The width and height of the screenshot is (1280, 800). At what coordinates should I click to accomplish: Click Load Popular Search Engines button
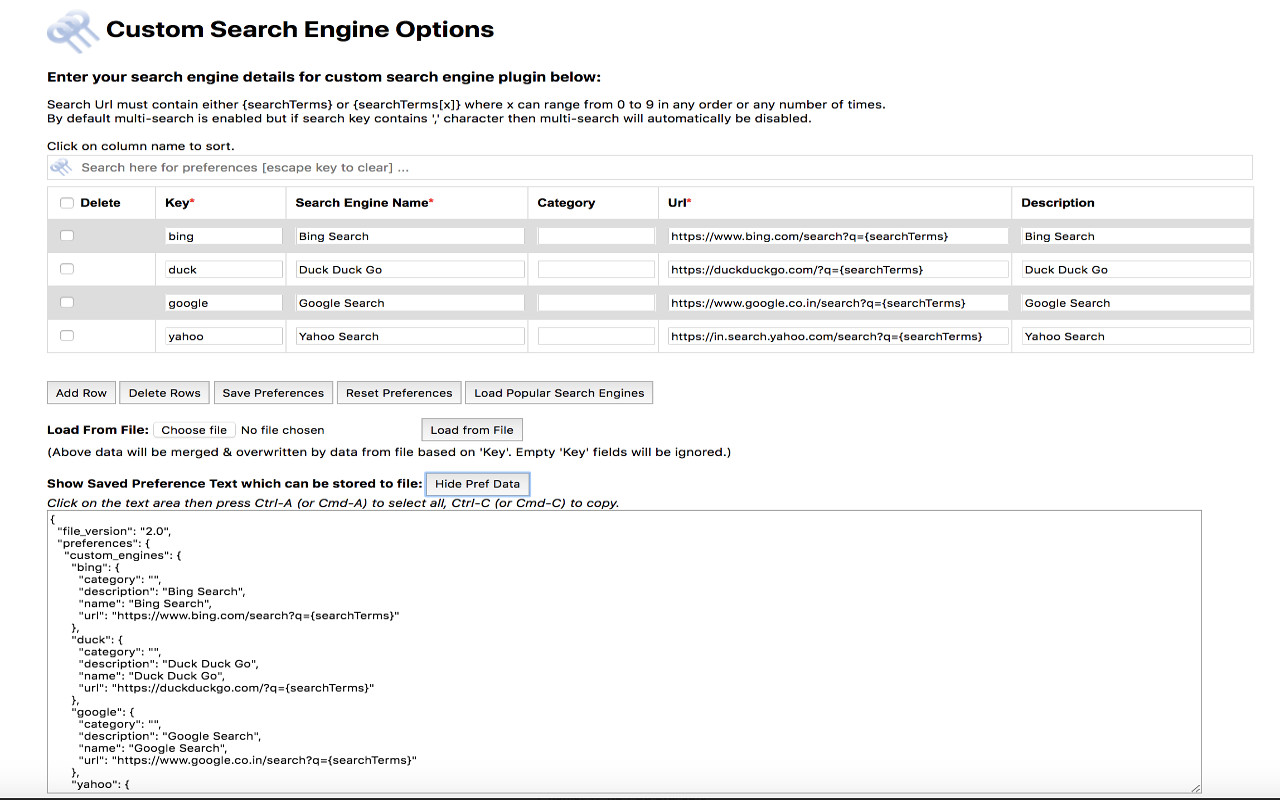click(x=559, y=393)
